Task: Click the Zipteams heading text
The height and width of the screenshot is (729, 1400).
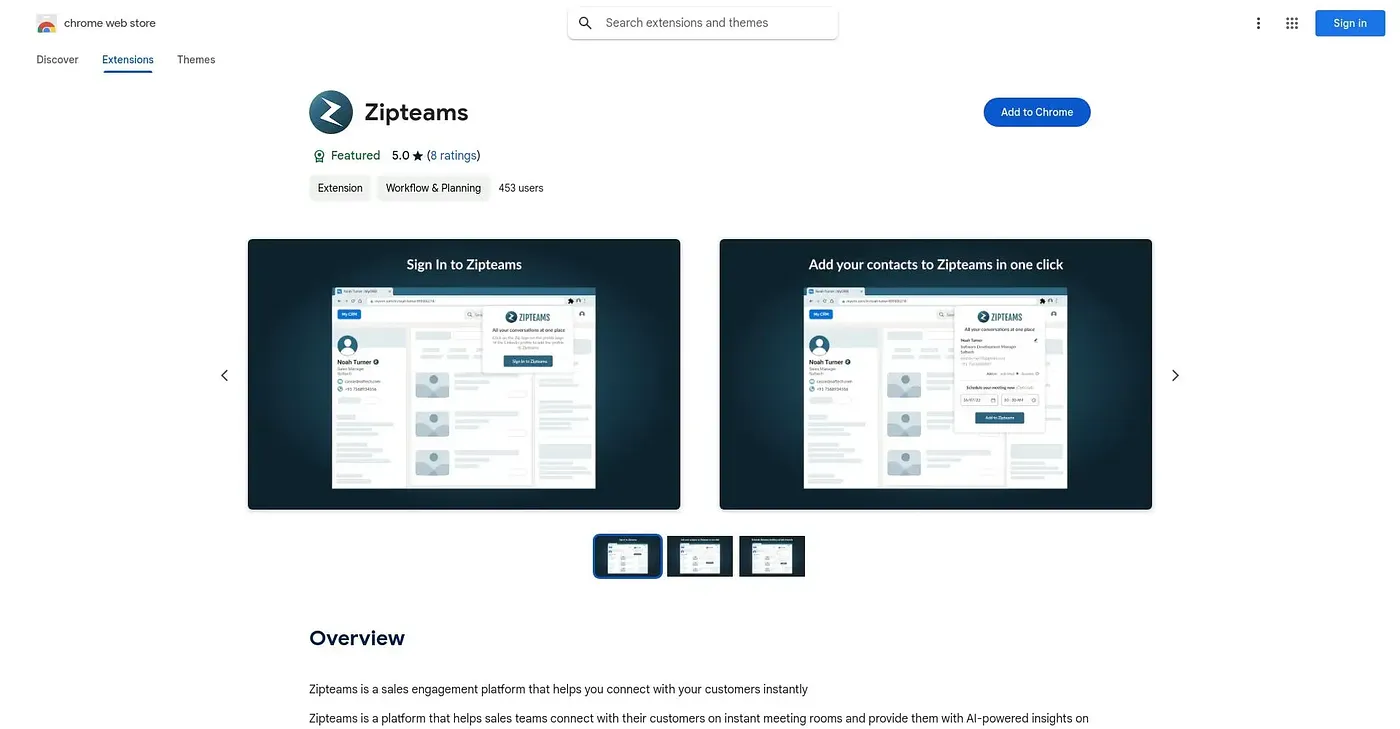Action: tap(416, 113)
